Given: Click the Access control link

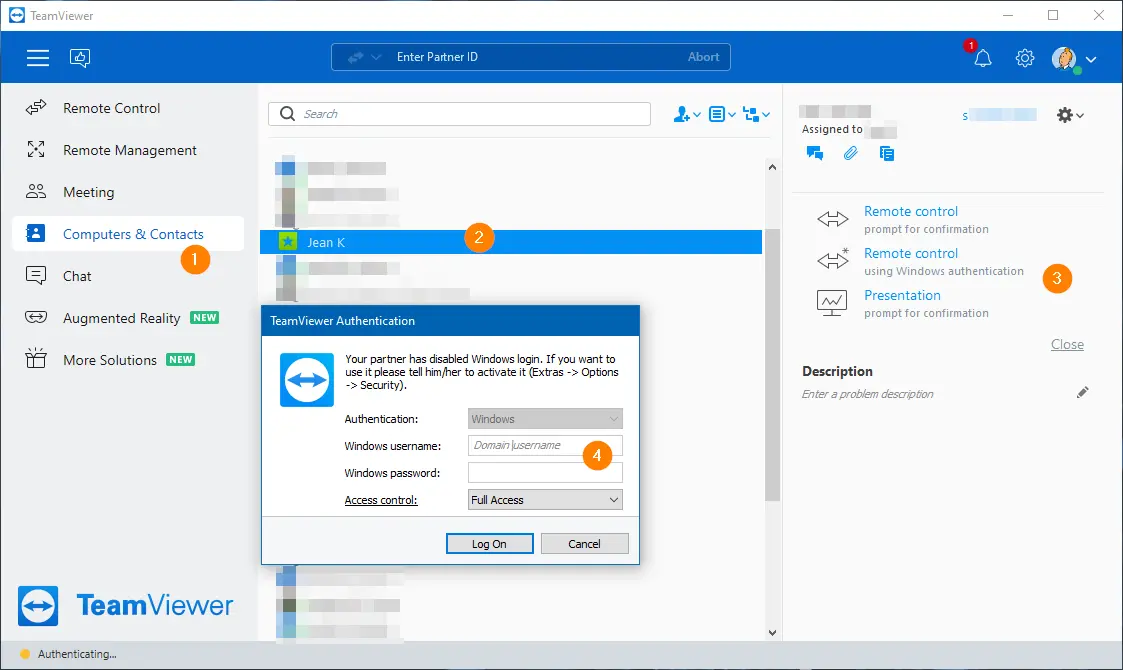Looking at the screenshot, I should 381,500.
